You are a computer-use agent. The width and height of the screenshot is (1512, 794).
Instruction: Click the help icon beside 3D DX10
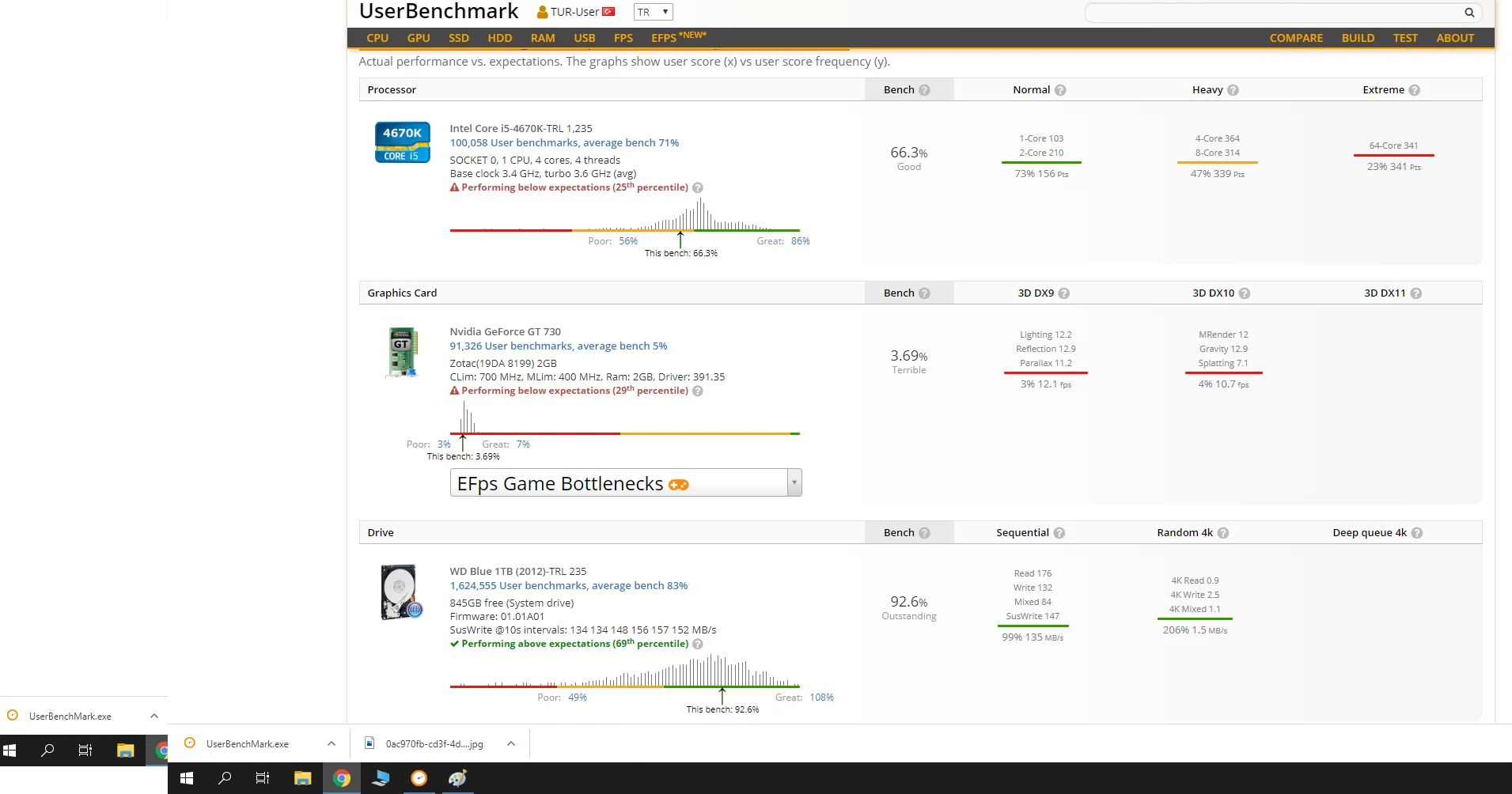(1245, 293)
